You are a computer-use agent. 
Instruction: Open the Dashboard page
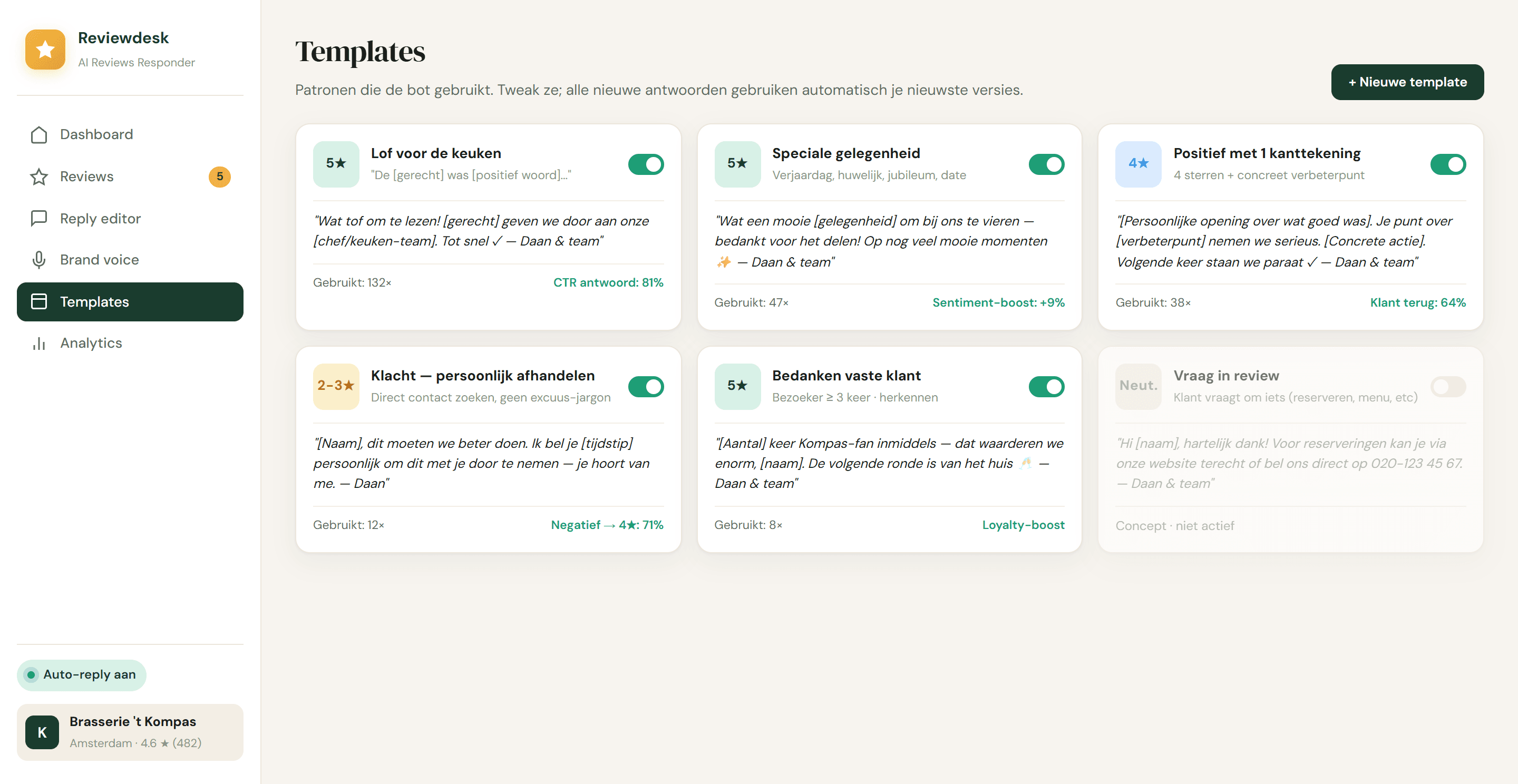(130, 135)
